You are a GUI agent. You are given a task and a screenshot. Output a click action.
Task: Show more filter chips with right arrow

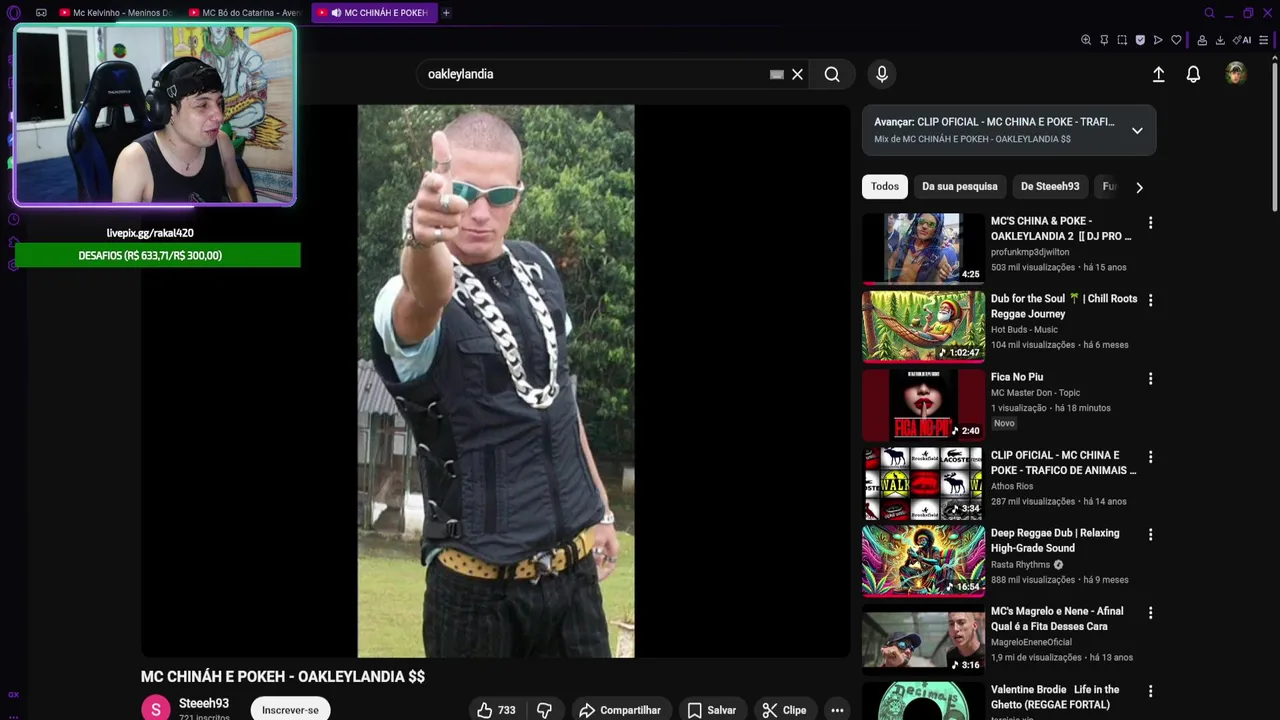(1139, 187)
